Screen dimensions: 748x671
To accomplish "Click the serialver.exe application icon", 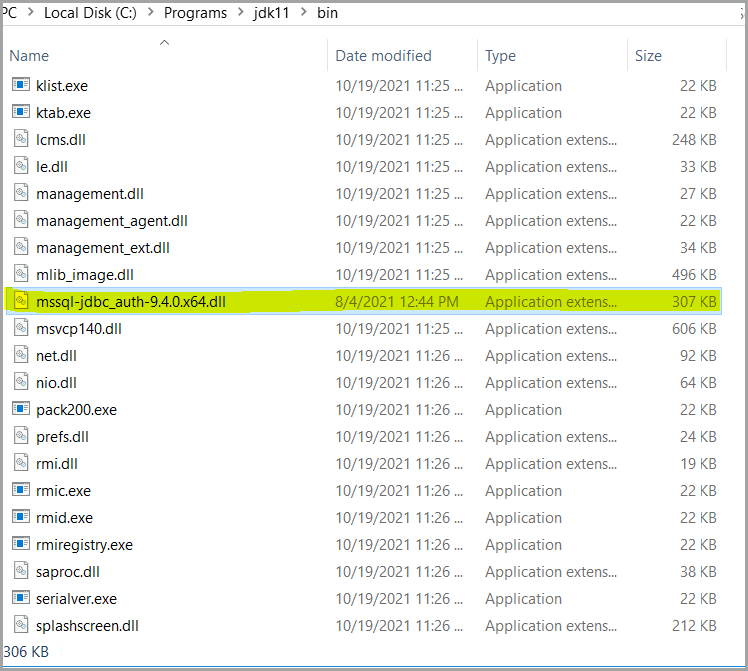I will (x=21, y=598).
